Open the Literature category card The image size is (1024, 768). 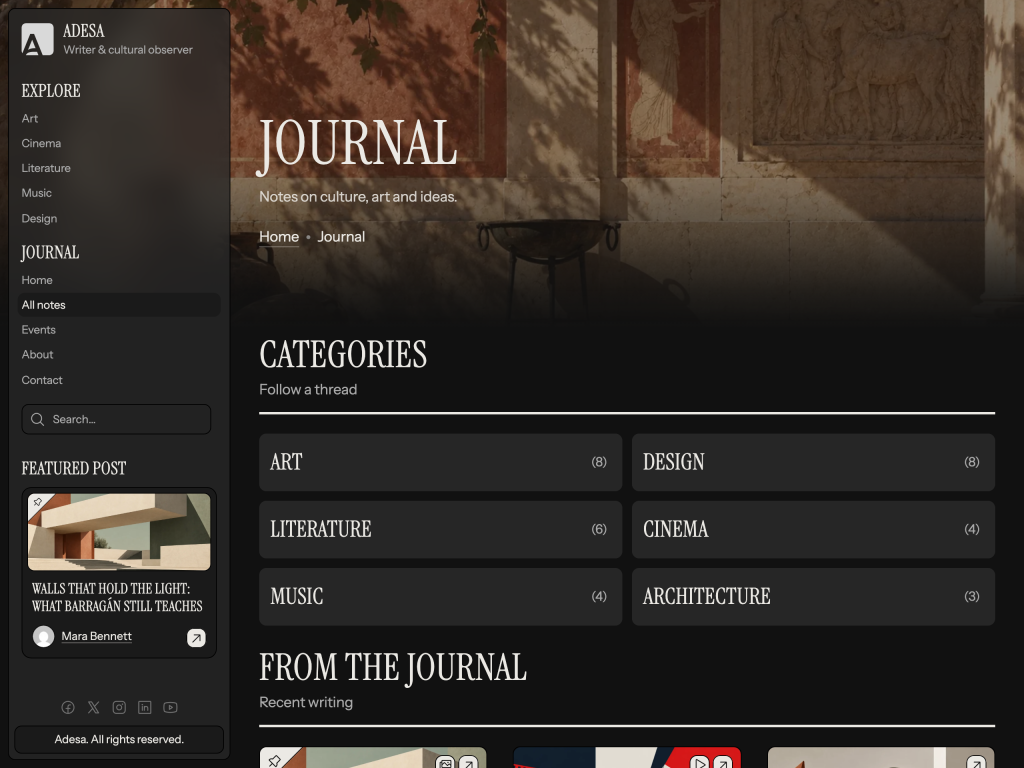coord(440,530)
